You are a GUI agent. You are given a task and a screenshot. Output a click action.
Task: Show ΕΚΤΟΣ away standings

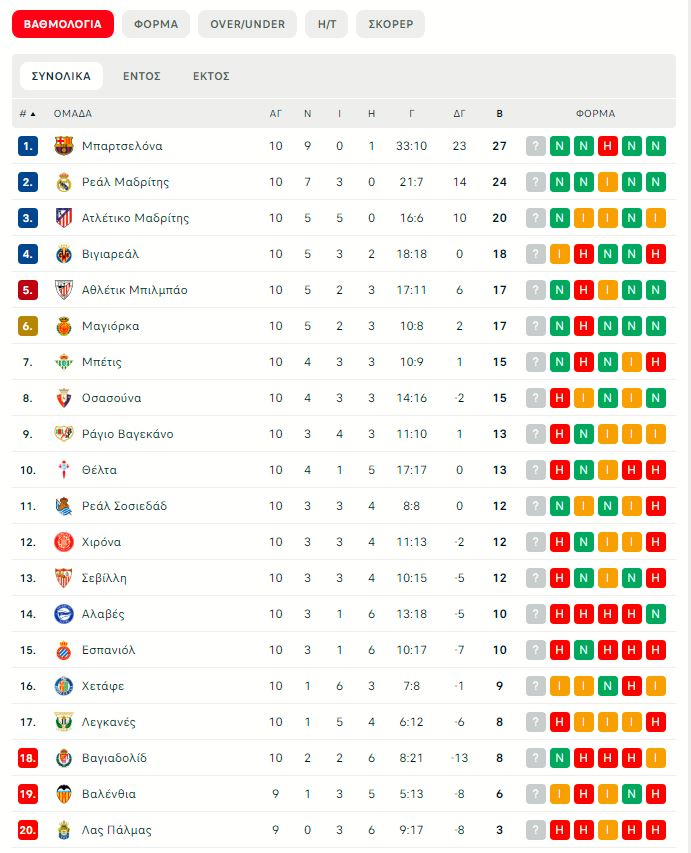pyautogui.click(x=211, y=76)
